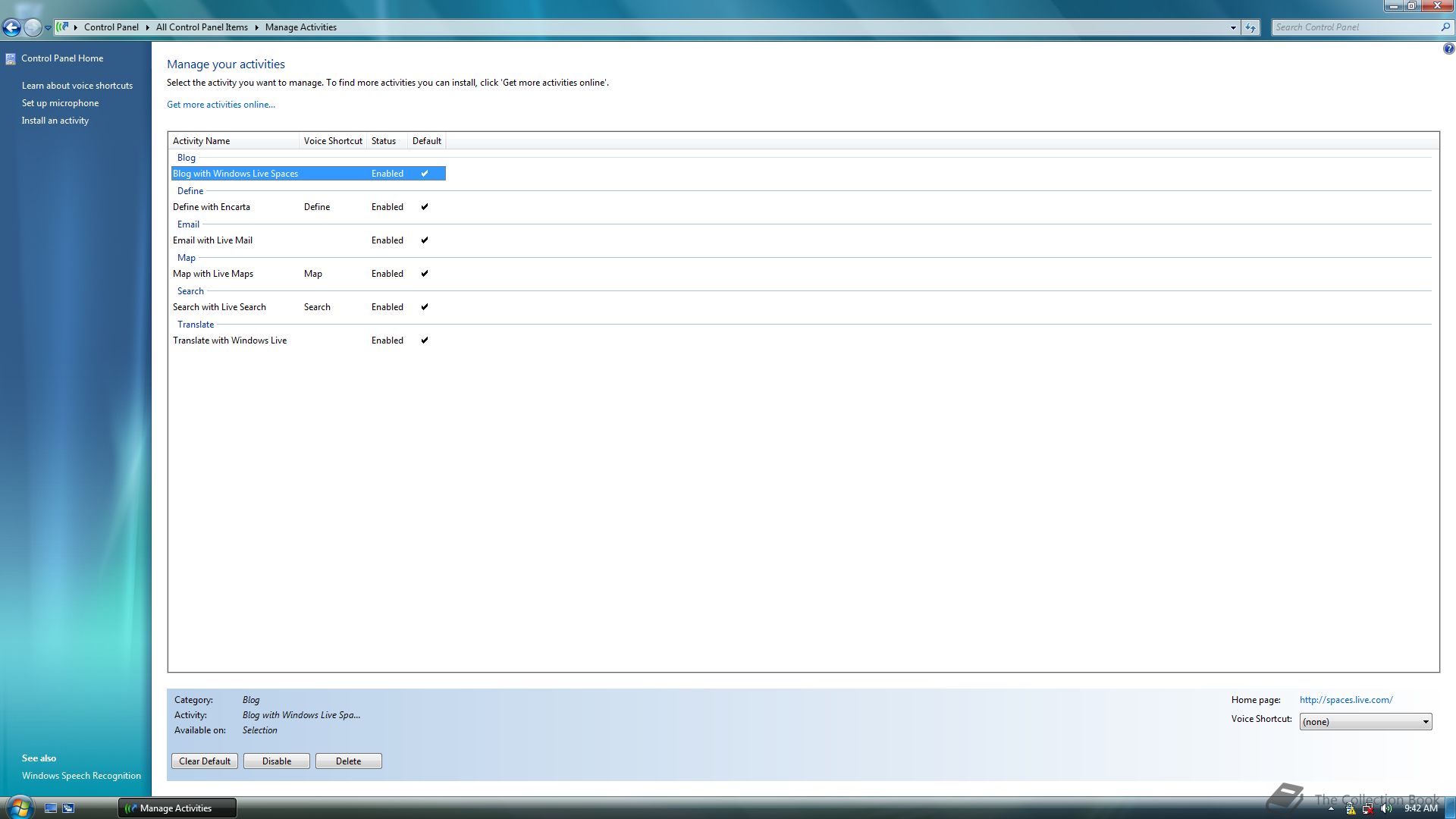The height and width of the screenshot is (819, 1456).
Task: Click default checkmark for Translate with Windows Live
Action: click(425, 340)
